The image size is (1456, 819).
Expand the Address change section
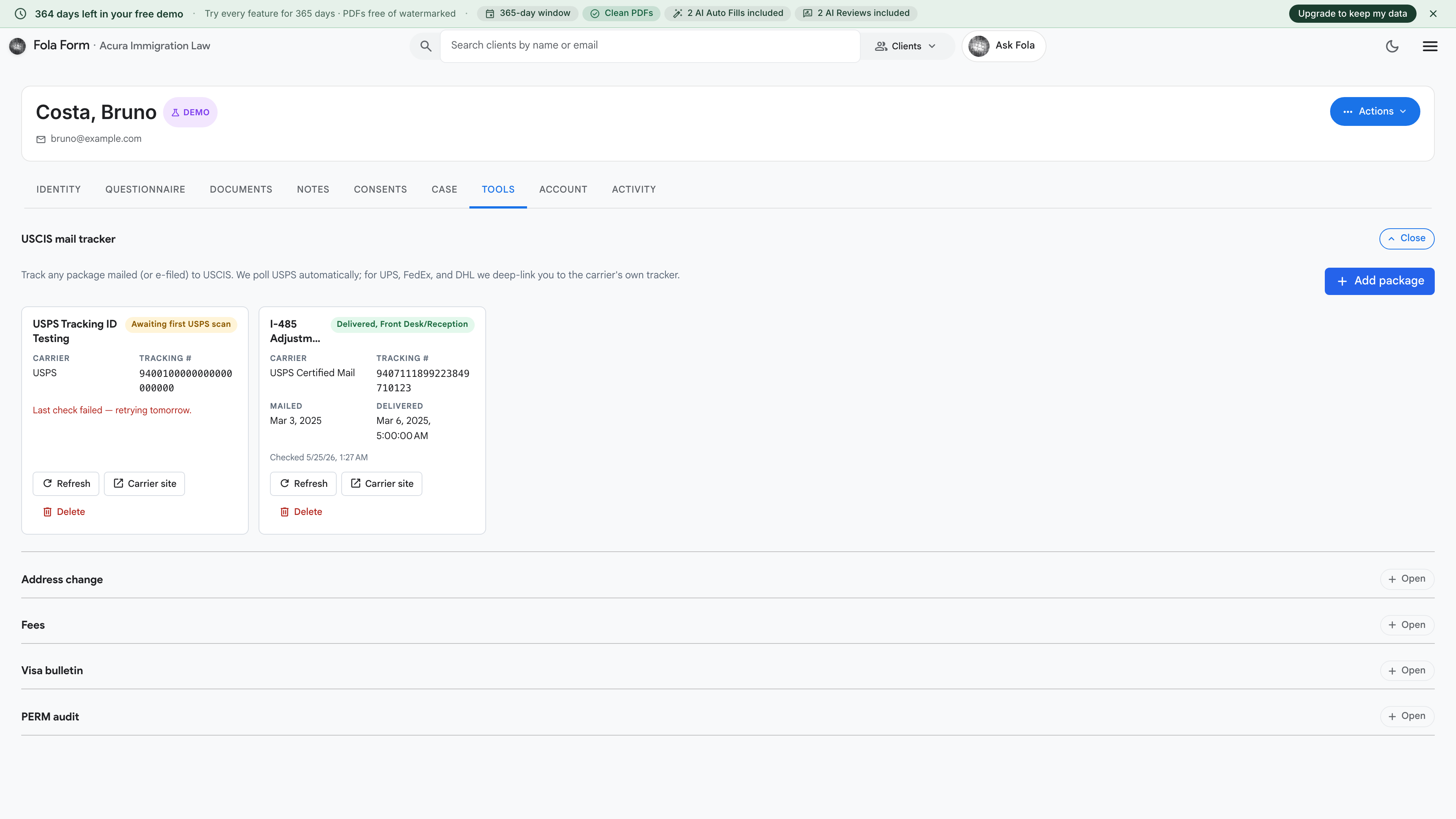tap(1407, 579)
